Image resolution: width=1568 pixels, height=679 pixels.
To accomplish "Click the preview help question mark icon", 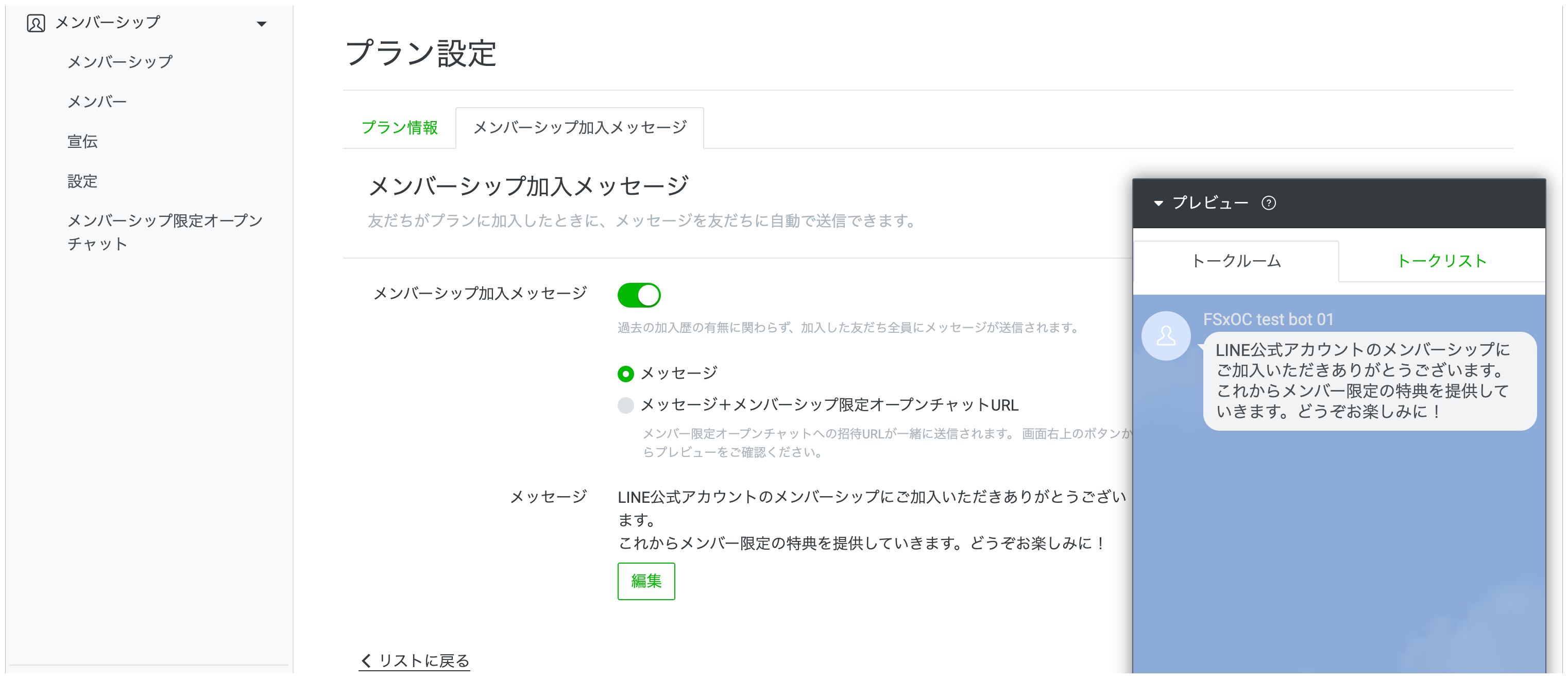I will coord(1269,203).
